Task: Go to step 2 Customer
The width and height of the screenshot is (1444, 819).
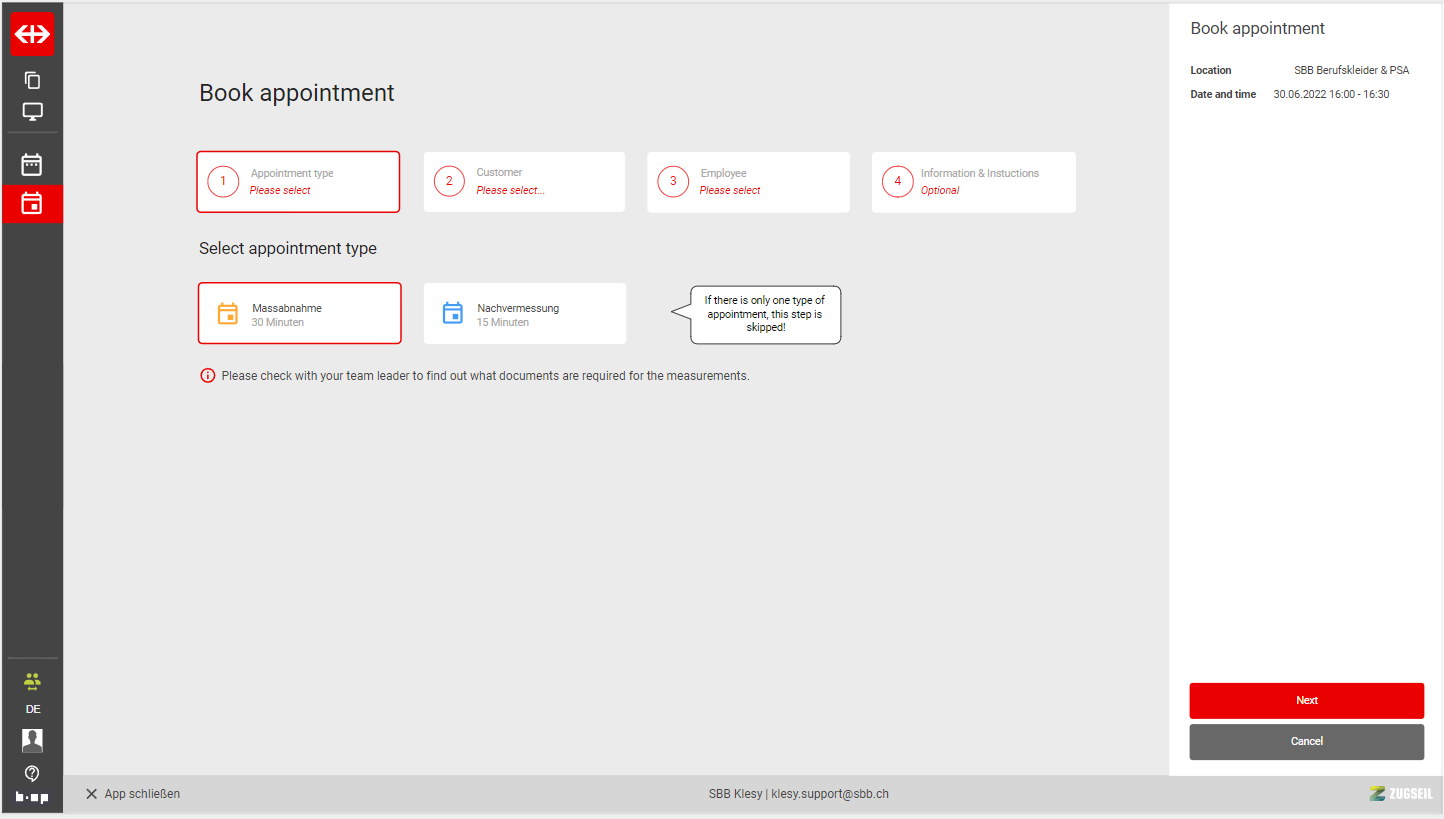Action: tap(524, 182)
